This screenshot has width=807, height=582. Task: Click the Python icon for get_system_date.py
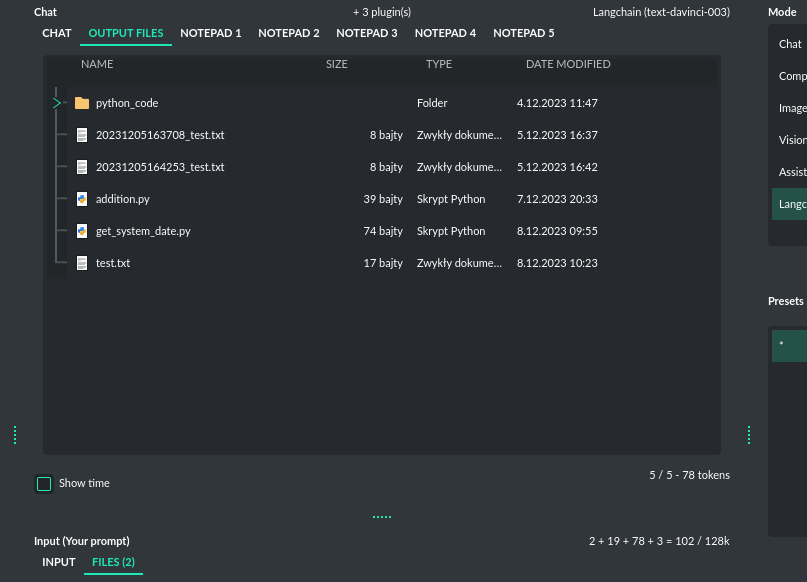point(81,230)
